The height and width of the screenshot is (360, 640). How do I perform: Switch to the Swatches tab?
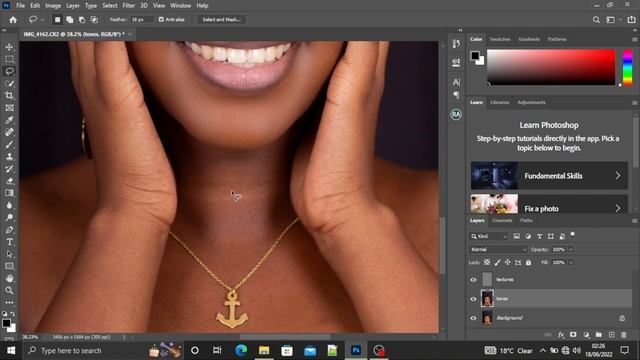click(x=500, y=39)
